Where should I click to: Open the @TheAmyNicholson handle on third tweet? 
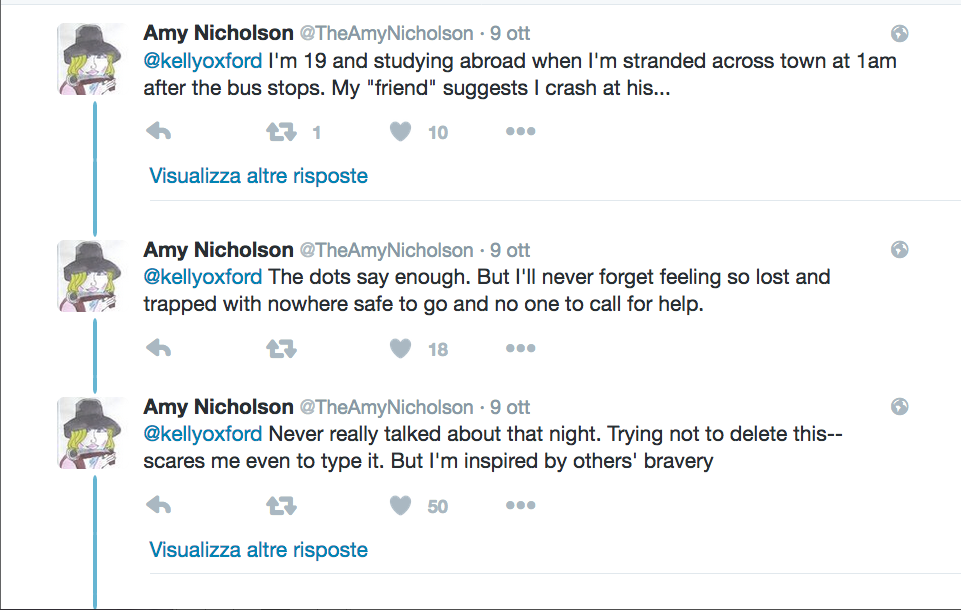pyautogui.click(x=387, y=408)
